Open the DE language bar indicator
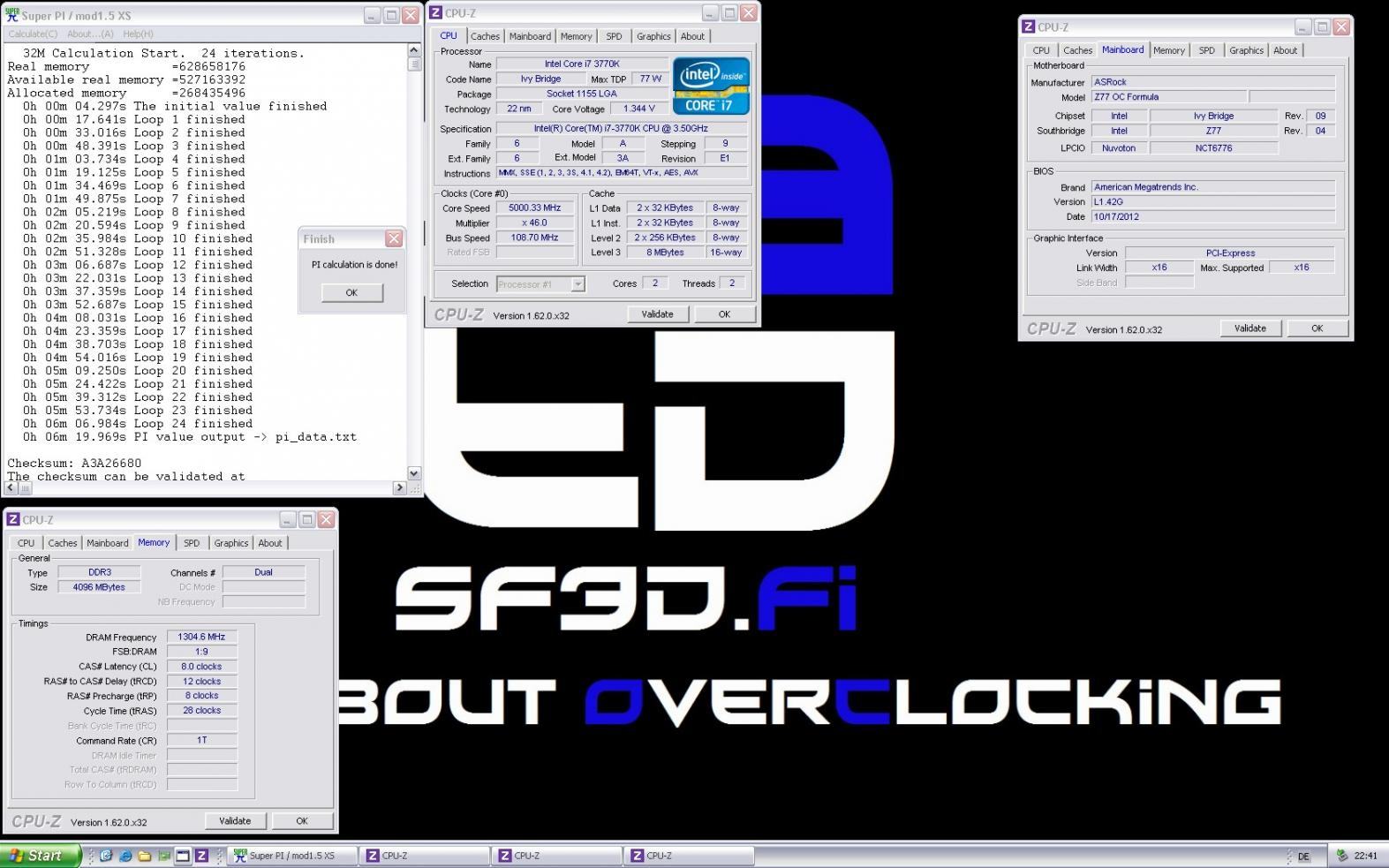 pyautogui.click(x=1303, y=857)
